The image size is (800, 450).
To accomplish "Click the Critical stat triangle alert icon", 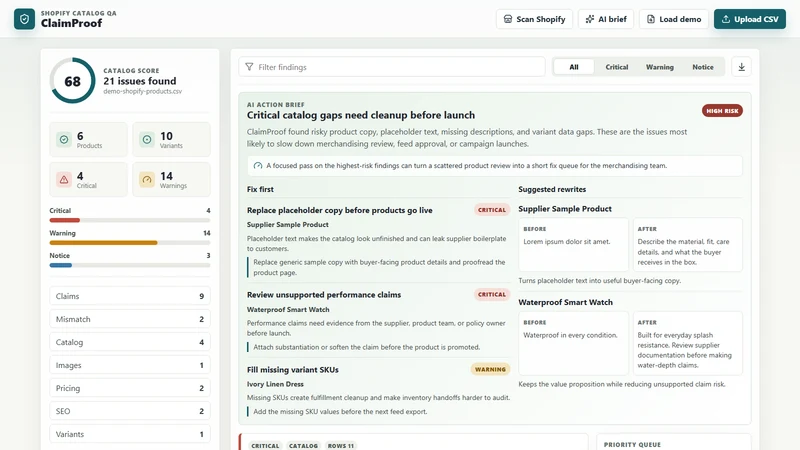I will click(x=64, y=180).
